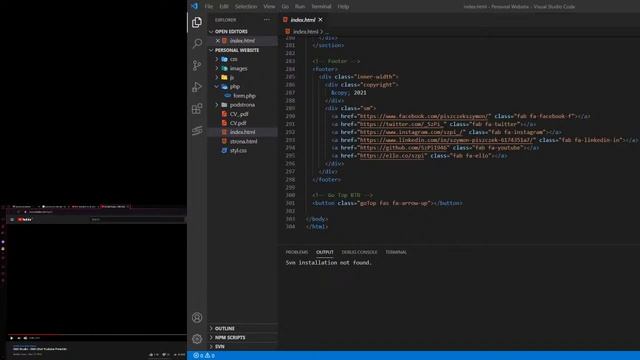Image resolution: width=640 pixels, height=360 pixels.
Task: Click the 'Svn installation not found.' output text
Action: [x=329, y=263]
